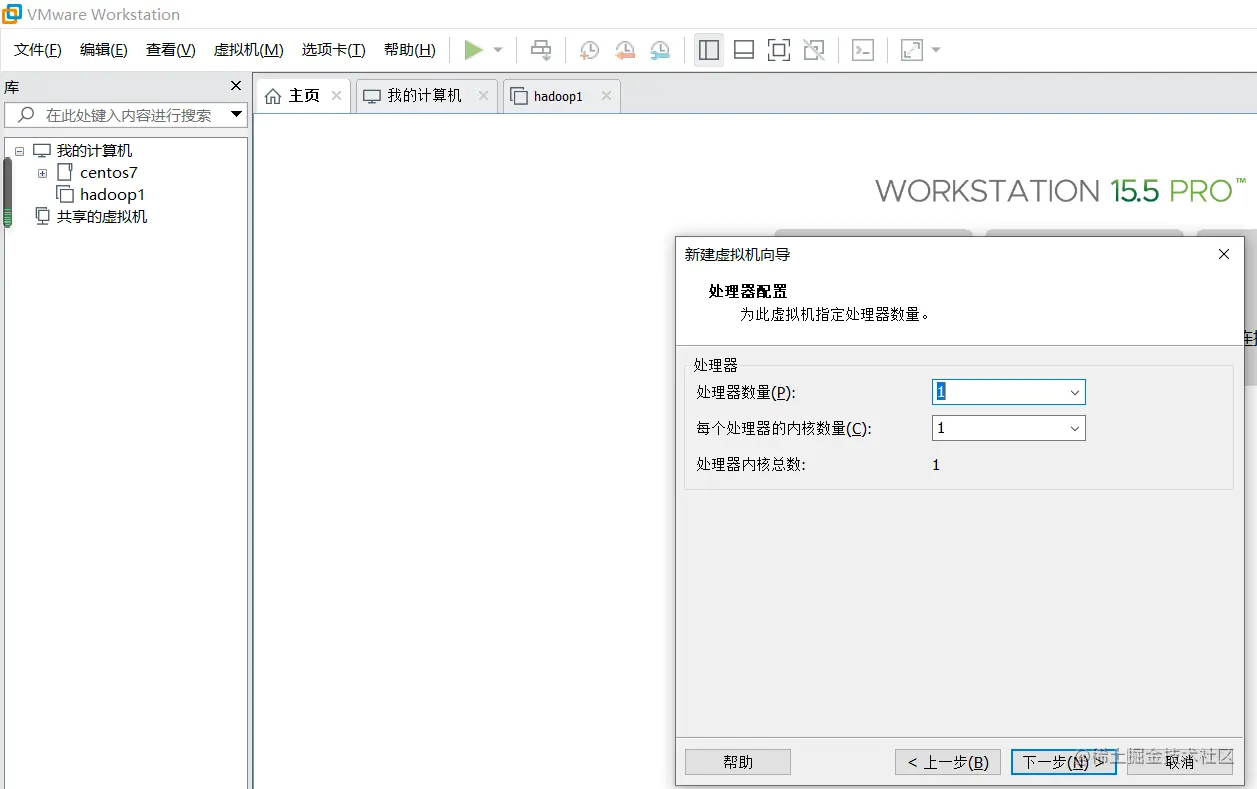Viewport: 1257px width, 789px height.
Task: Click the library tree vertical scrollbar
Action: click(x=8, y=192)
